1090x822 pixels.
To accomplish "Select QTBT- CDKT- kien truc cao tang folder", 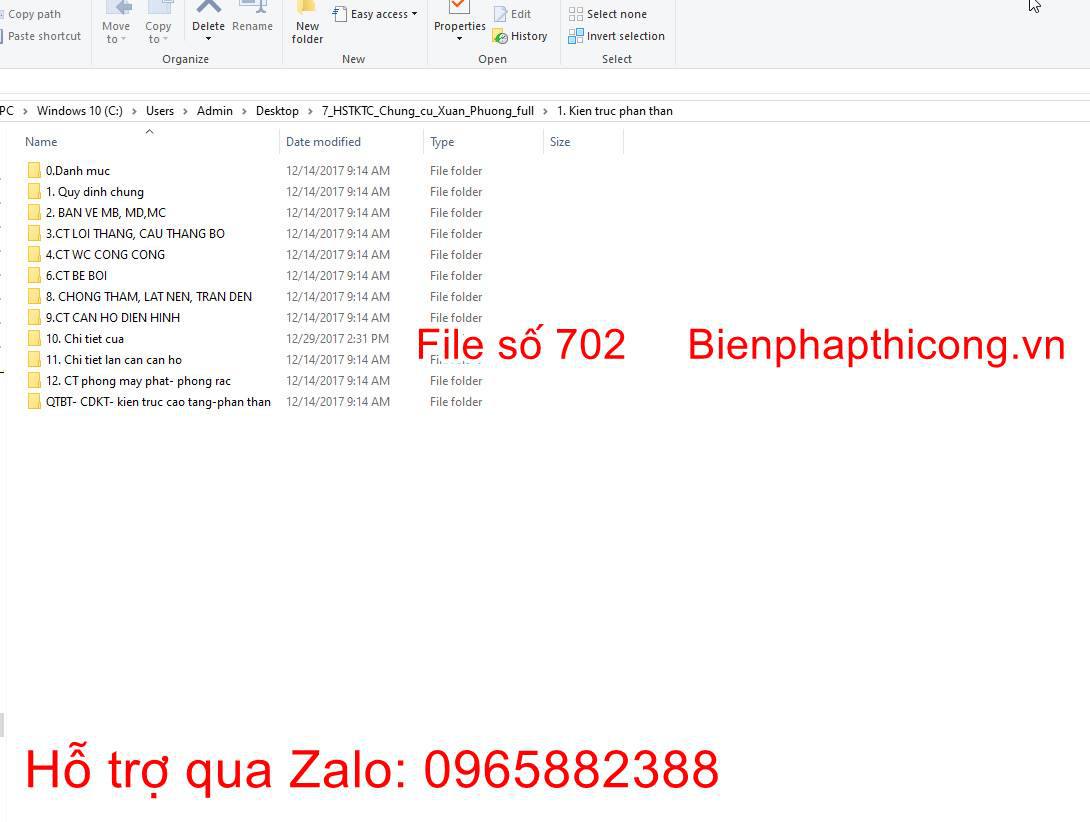I will pyautogui.click(x=157, y=402).
